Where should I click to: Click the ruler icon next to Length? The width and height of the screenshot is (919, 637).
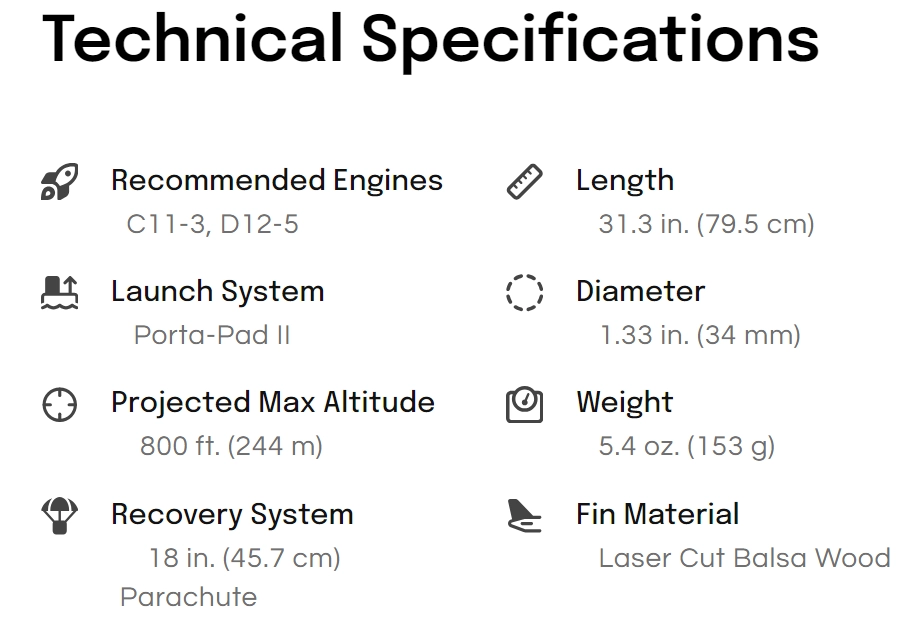[525, 182]
